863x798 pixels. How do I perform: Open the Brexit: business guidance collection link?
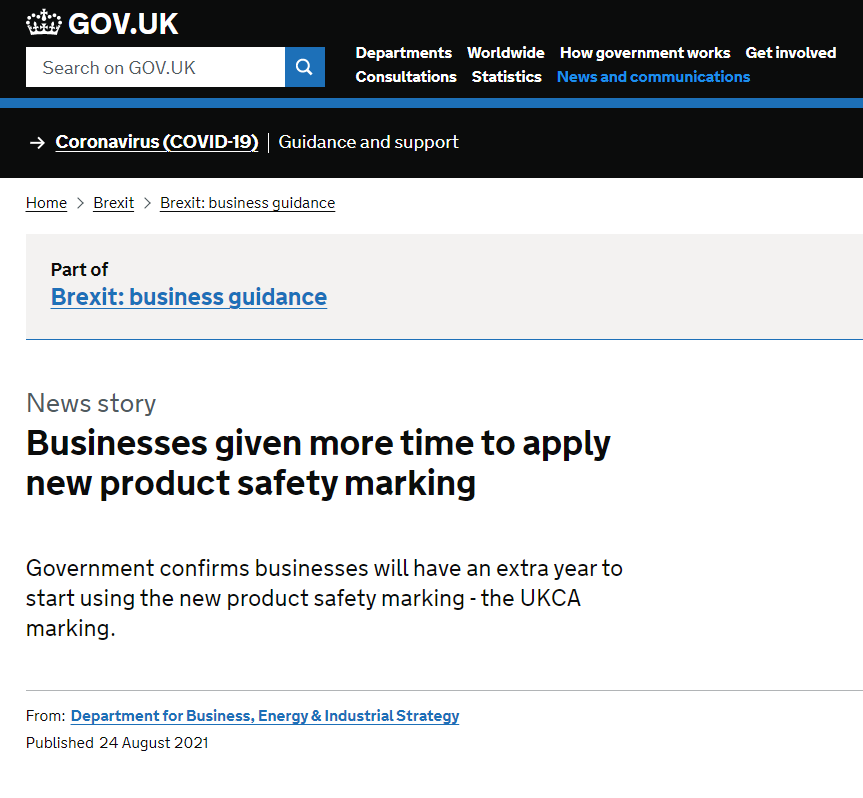tap(188, 297)
